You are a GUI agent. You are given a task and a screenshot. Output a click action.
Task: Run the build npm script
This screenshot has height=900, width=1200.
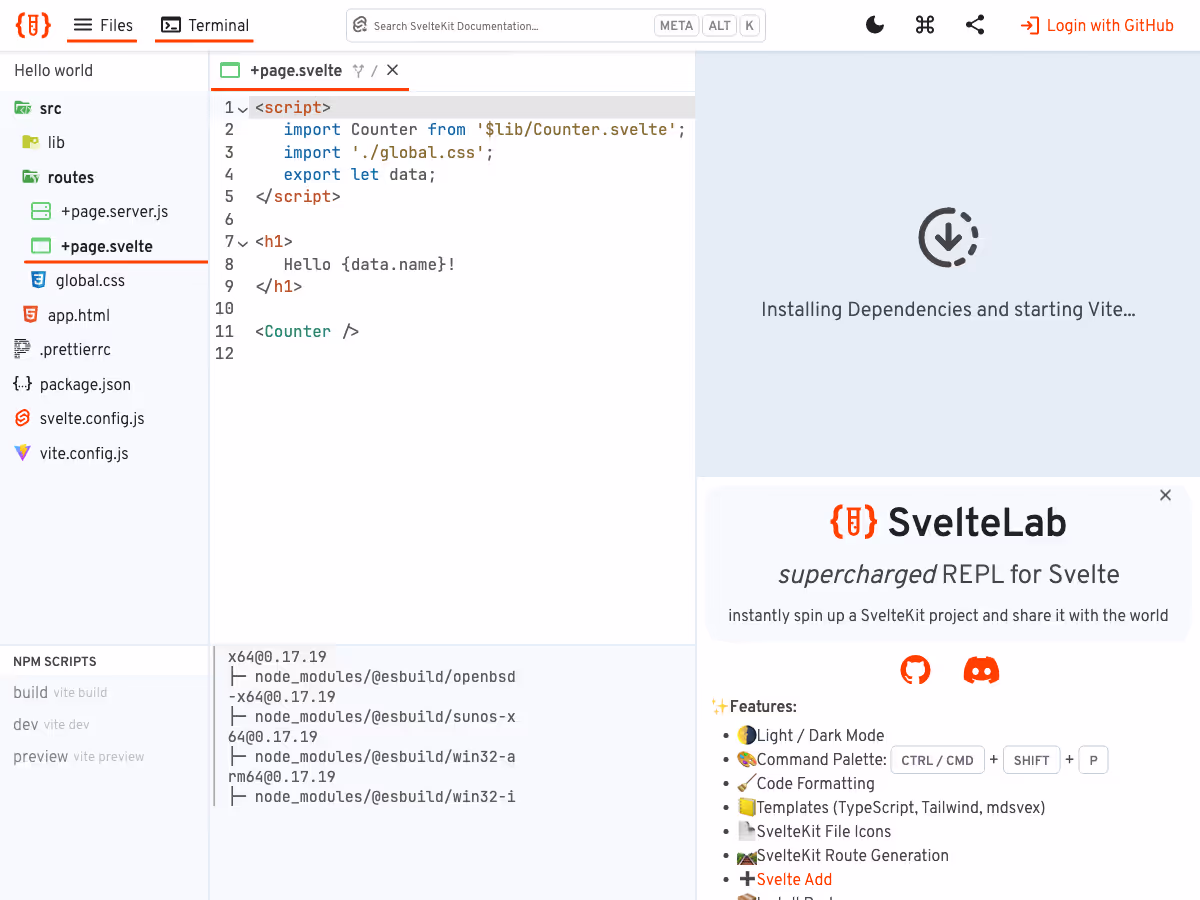60,692
